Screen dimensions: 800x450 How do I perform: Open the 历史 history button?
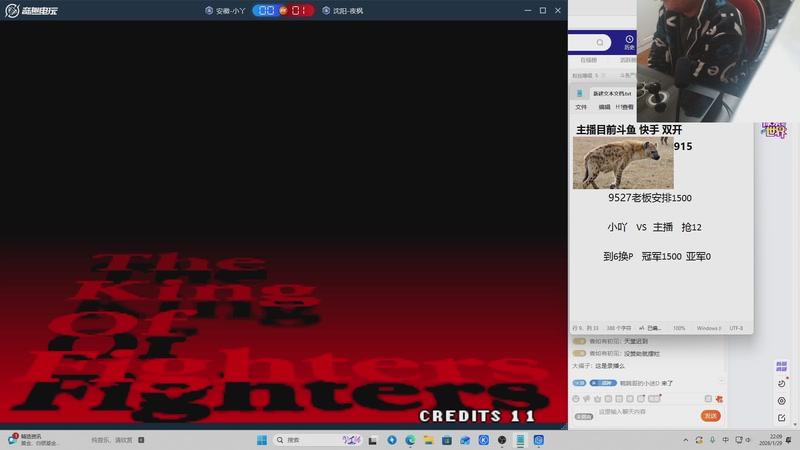pyautogui.click(x=629, y=42)
